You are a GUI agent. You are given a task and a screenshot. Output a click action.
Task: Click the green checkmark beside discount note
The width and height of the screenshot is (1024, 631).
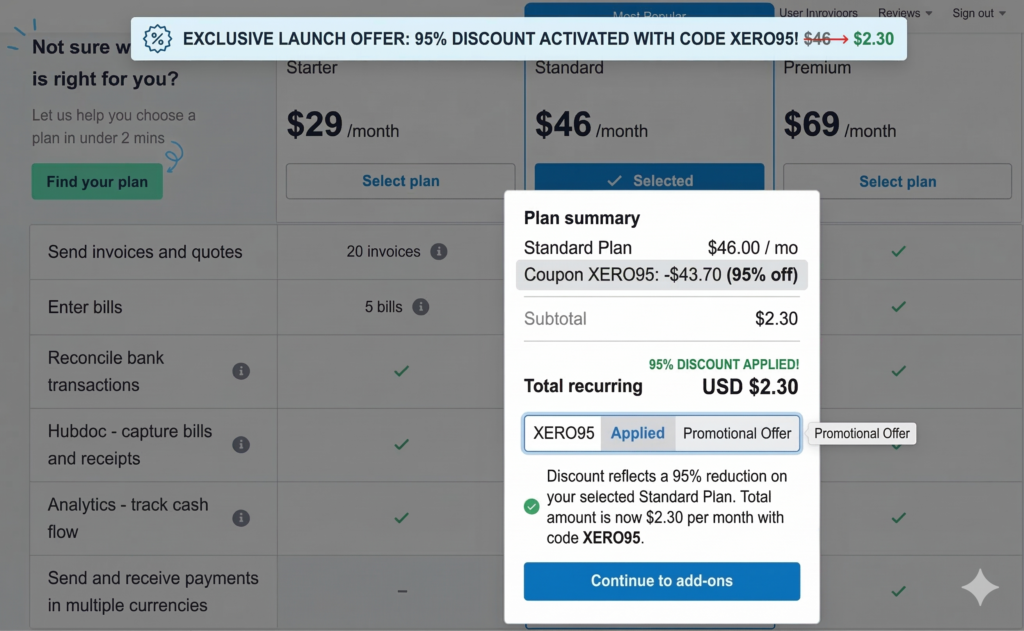[532, 507]
